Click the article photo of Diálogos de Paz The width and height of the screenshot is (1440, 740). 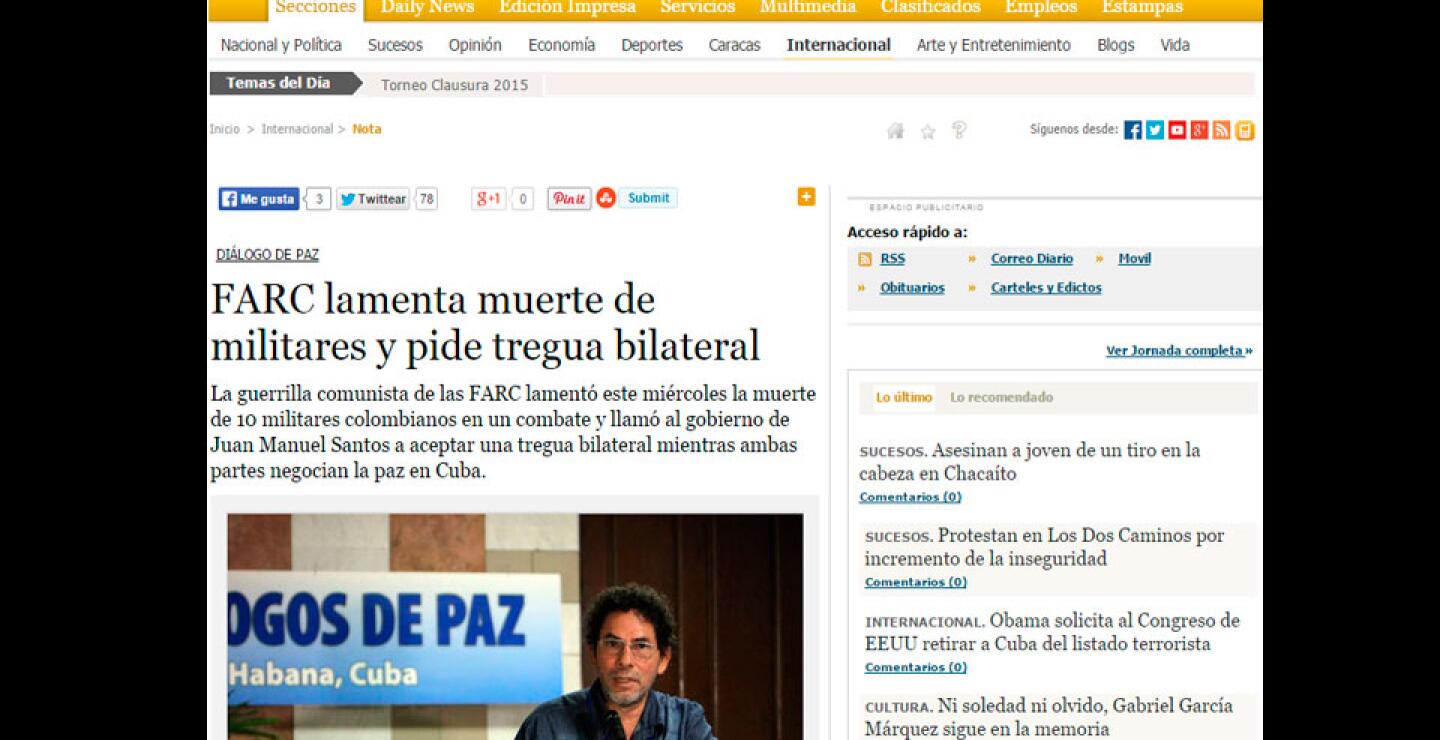pyautogui.click(x=515, y=627)
